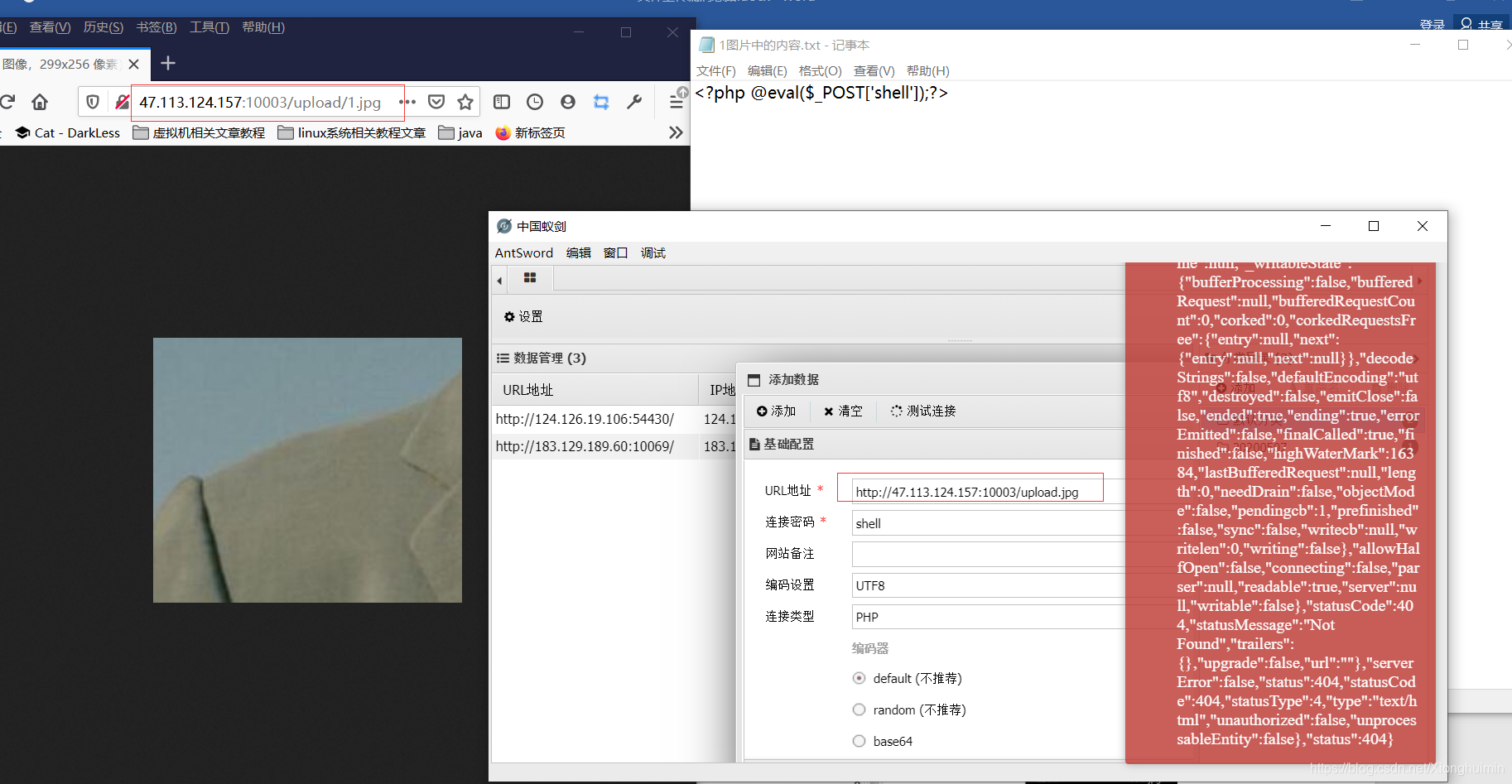This screenshot has height=784, width=1512.
Task: Open AntSword 设置 gear option
Action: pos(523,317)
